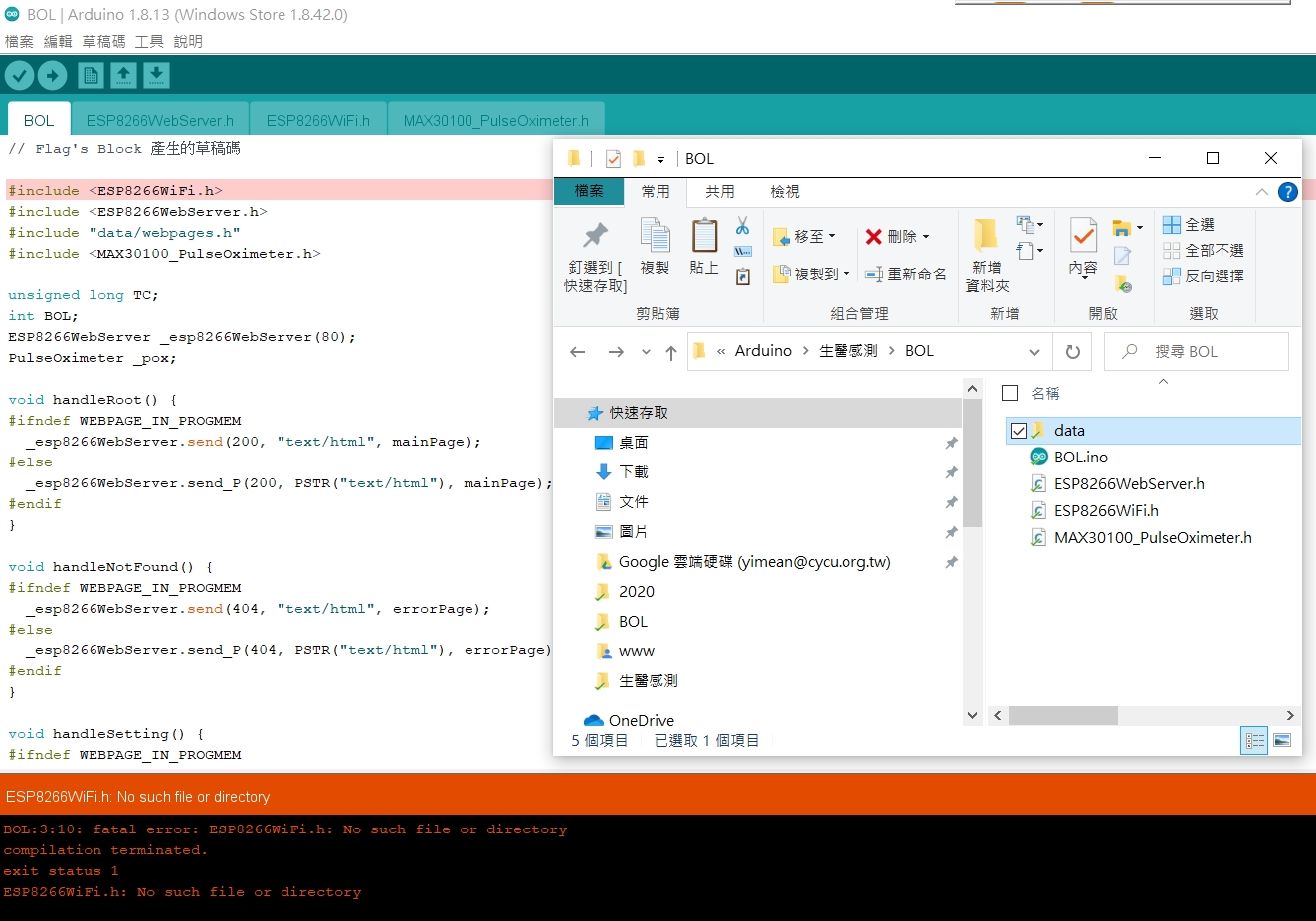Open the New item dropdown
Screen dimensions: 1316x921
click(x=1031, y=224)
